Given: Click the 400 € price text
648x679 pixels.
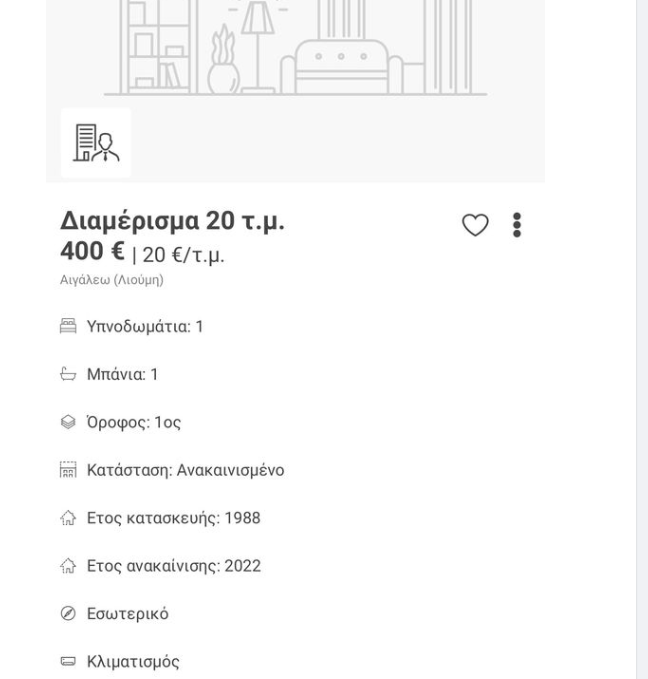Looking at the screenshot, I should (92, 251).
